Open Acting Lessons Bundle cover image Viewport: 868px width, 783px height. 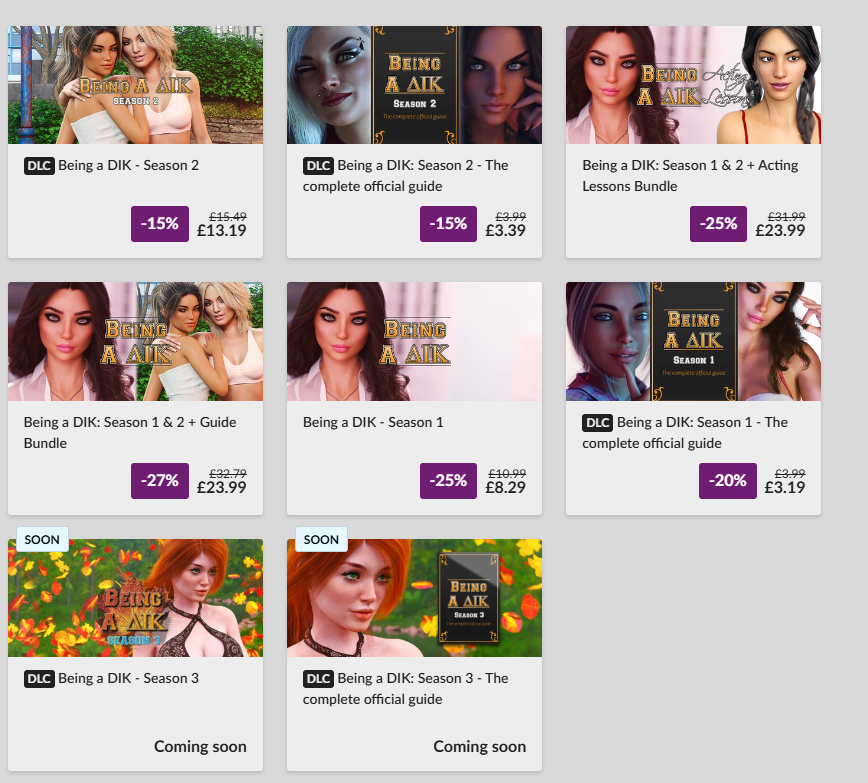coord(693,85)
